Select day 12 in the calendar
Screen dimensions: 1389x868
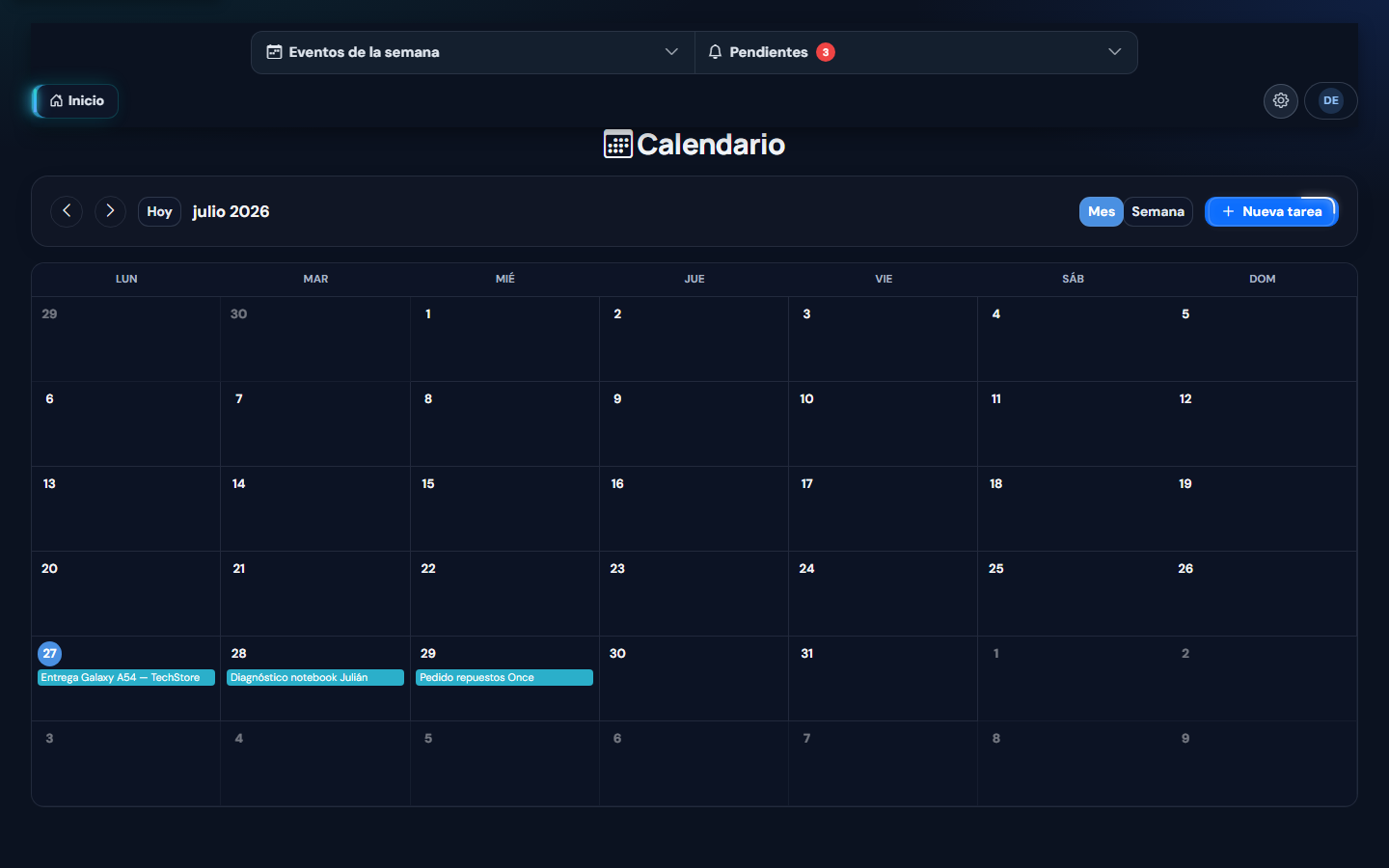point(1185,398)
